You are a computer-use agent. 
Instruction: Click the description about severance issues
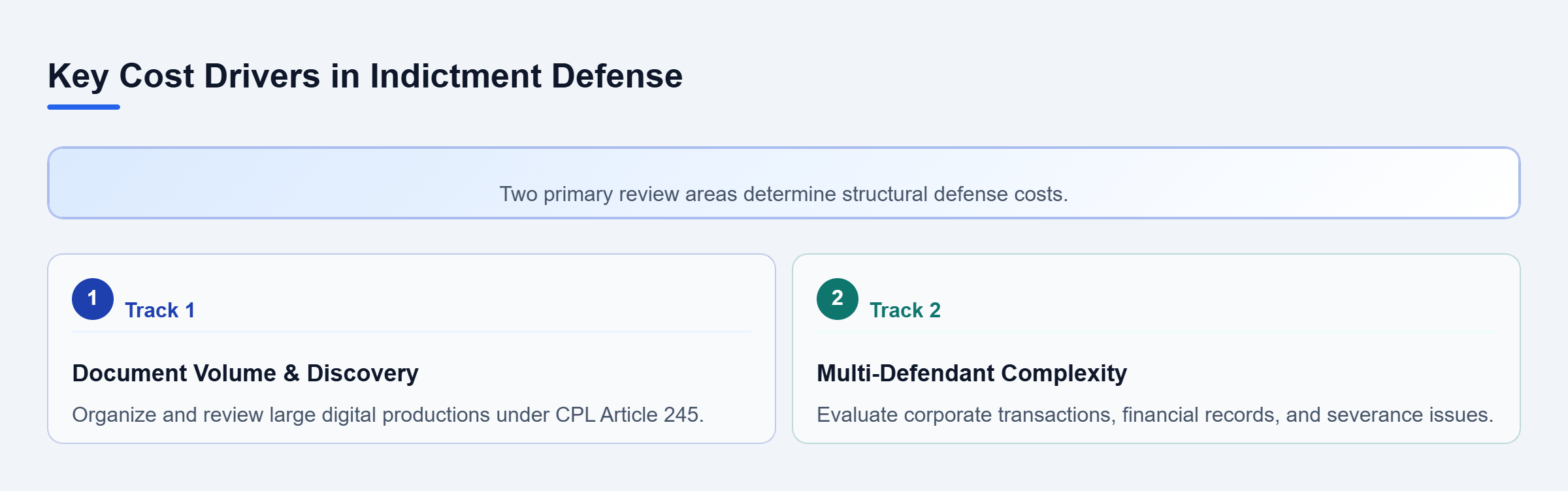(x=1155, y=415)
